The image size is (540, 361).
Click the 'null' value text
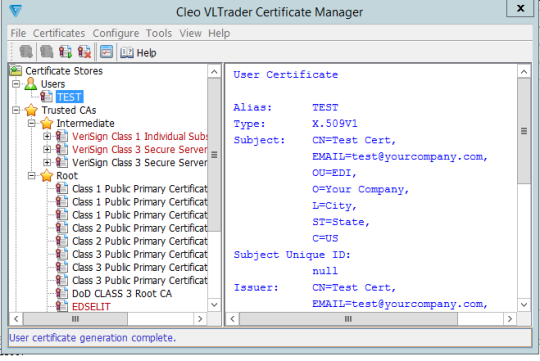point(325,271)
